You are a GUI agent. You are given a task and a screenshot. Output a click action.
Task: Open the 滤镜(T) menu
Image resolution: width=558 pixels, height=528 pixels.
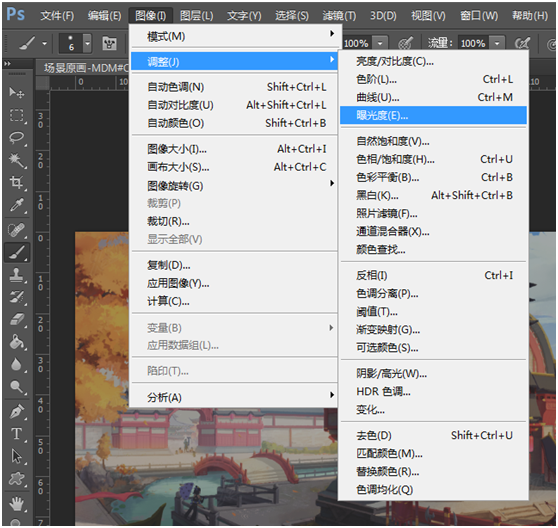pos(339,16)
